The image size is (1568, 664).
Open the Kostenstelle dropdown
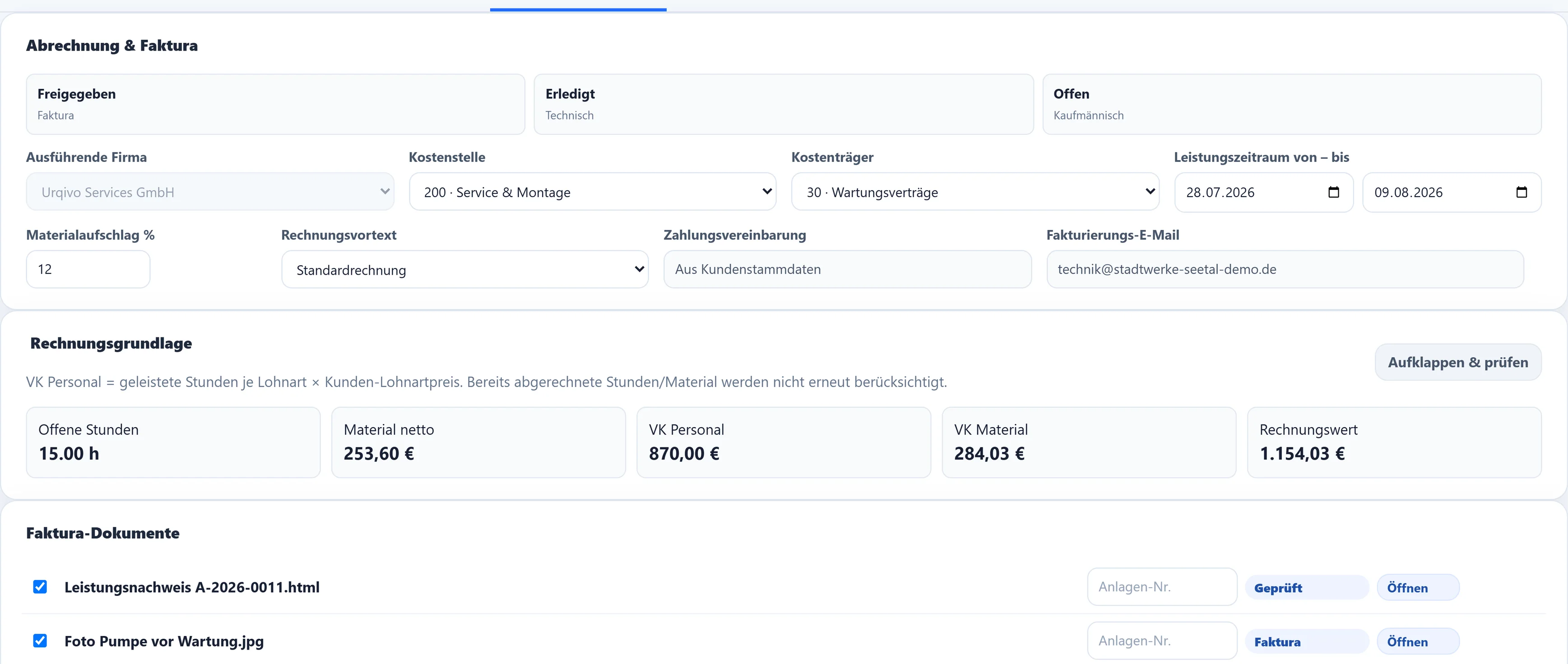(x=592, y=192)
